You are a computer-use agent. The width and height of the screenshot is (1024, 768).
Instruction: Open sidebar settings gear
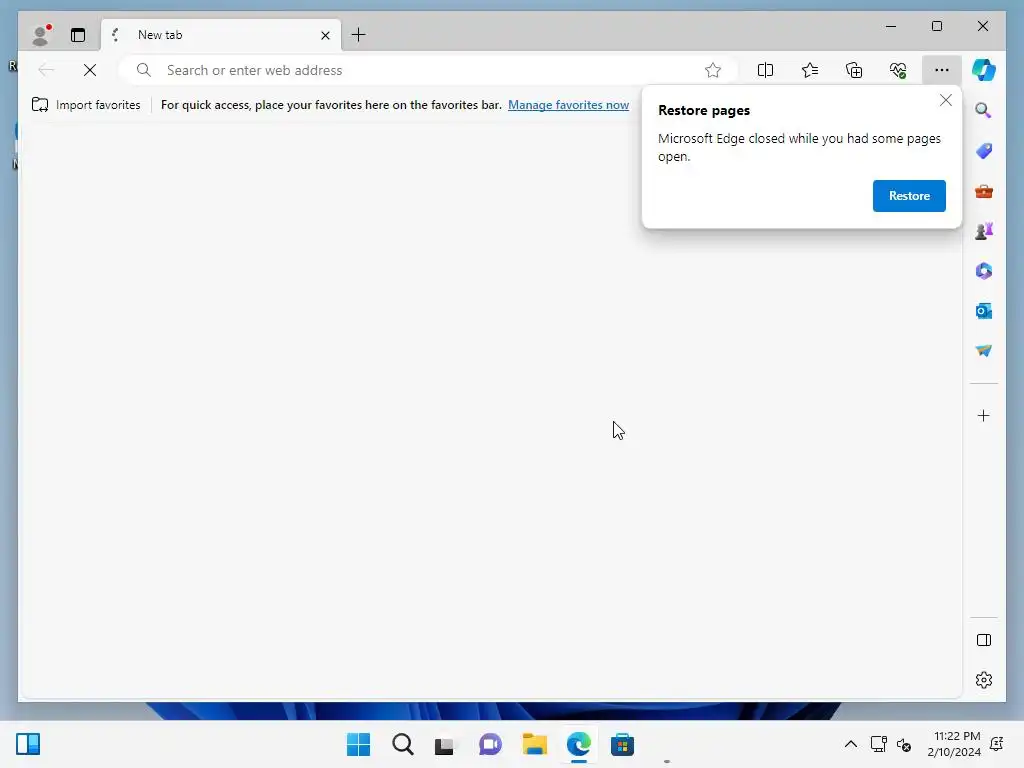click(x=984, y=680)
